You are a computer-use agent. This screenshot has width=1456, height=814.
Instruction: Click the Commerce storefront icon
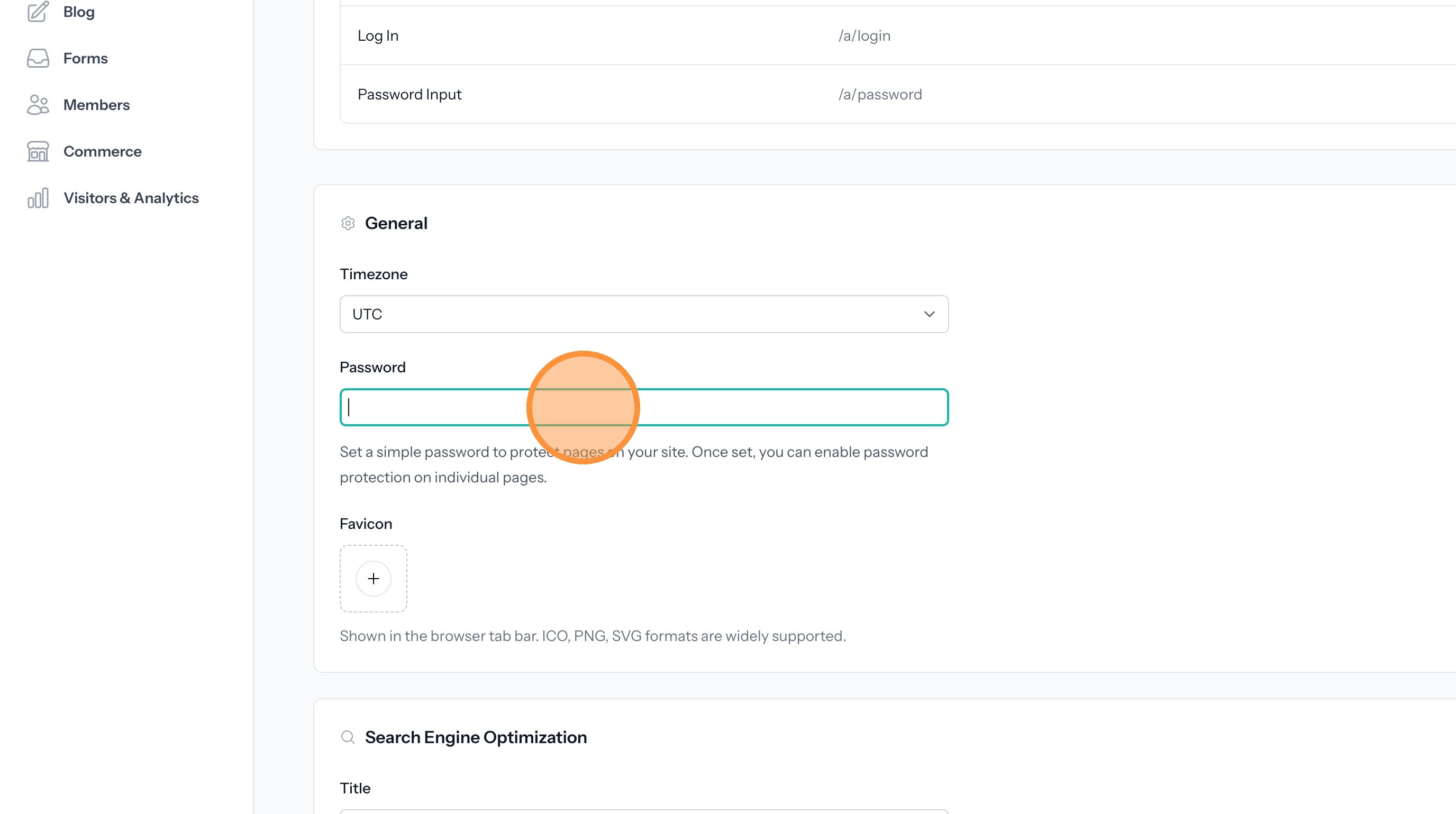tap(38, 151)
